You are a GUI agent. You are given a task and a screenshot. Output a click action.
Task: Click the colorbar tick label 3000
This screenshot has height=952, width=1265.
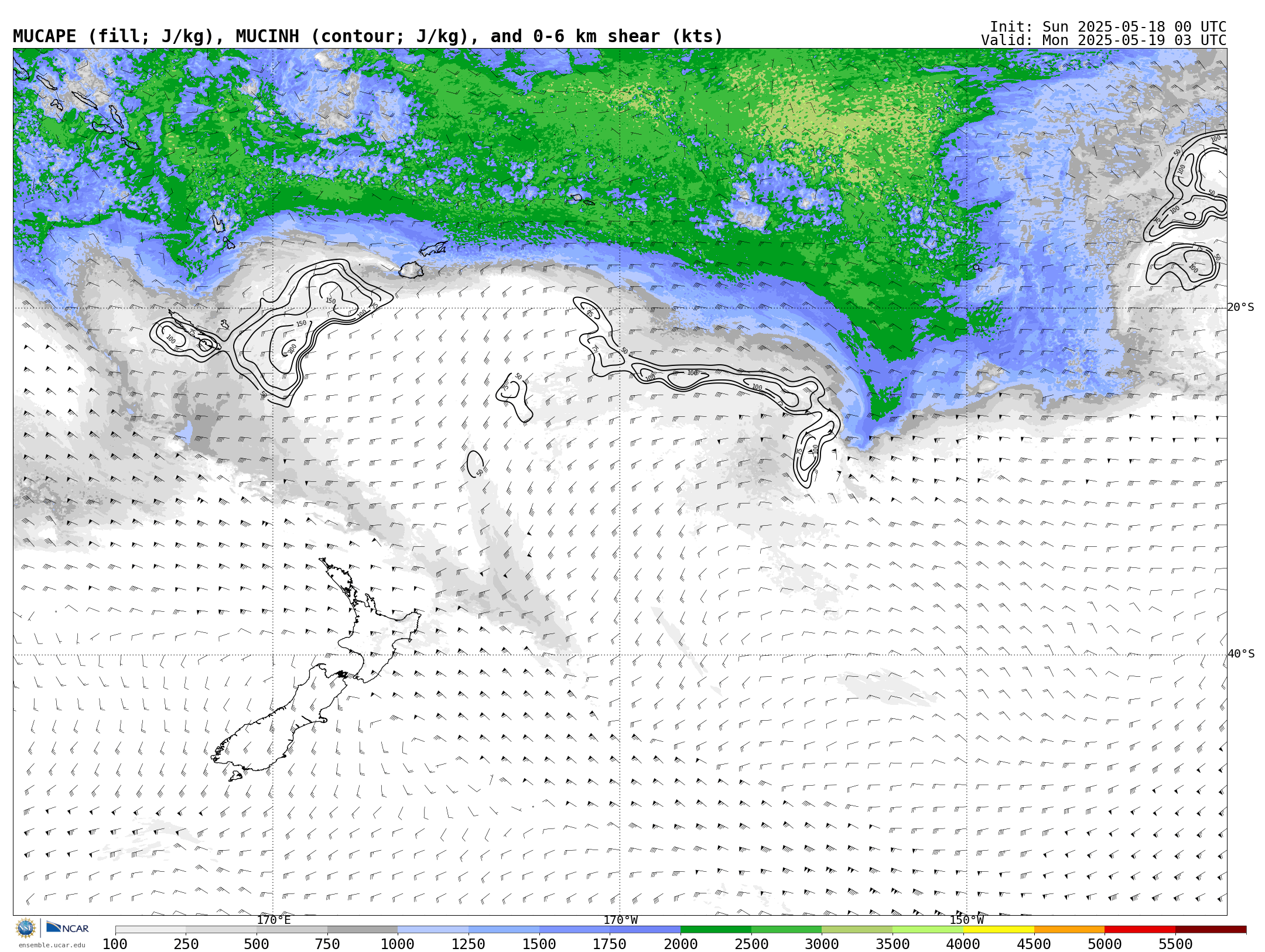(x=822, y=944)
